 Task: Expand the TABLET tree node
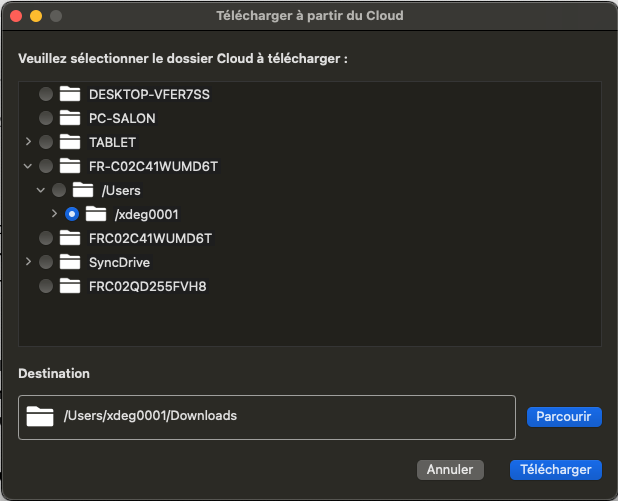click(29, 142)
